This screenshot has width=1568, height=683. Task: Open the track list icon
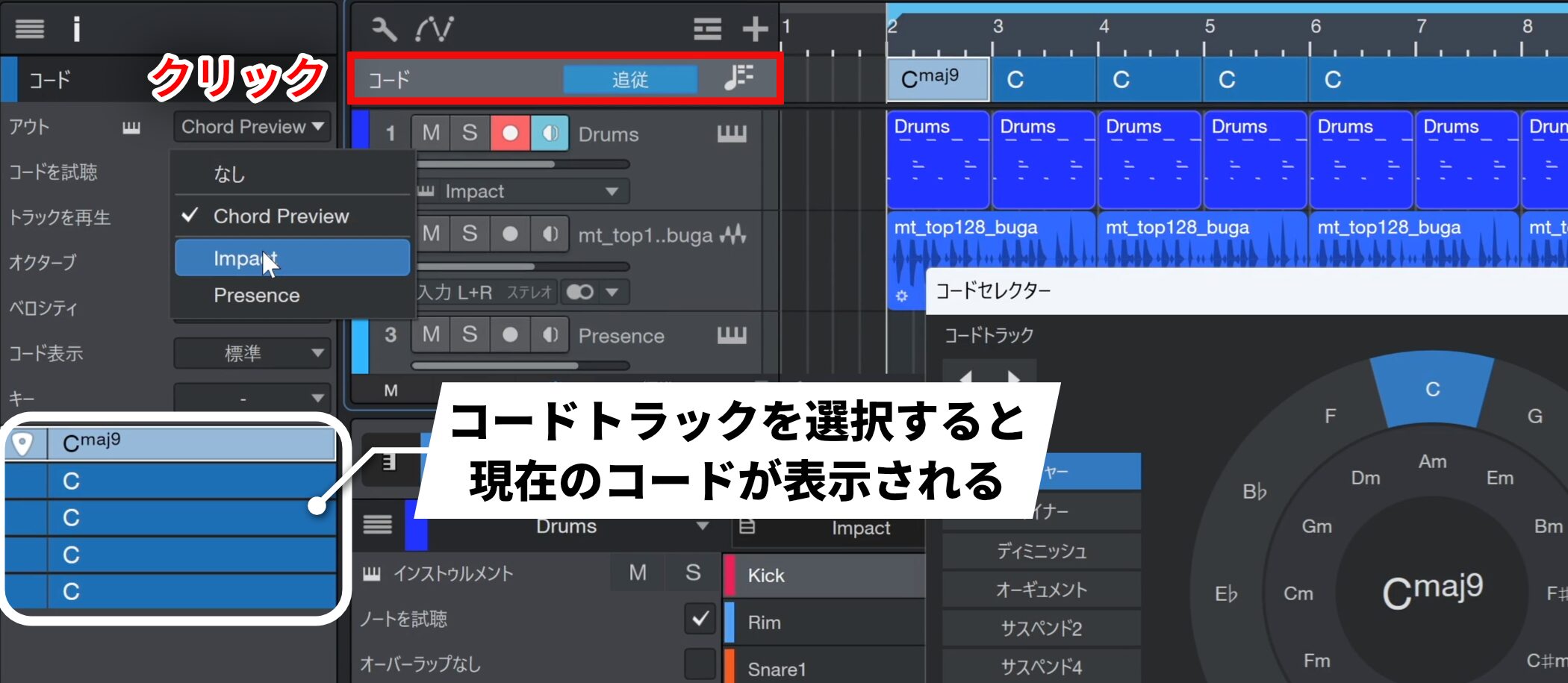coord(706,29)
